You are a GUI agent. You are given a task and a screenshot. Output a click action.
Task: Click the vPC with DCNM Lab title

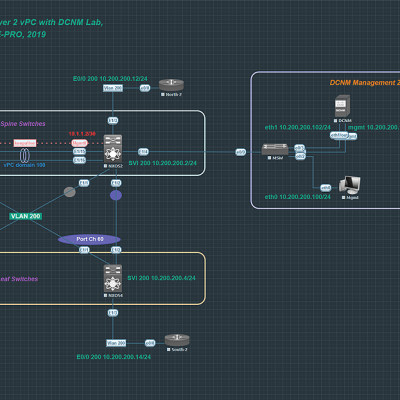point(51,22)
